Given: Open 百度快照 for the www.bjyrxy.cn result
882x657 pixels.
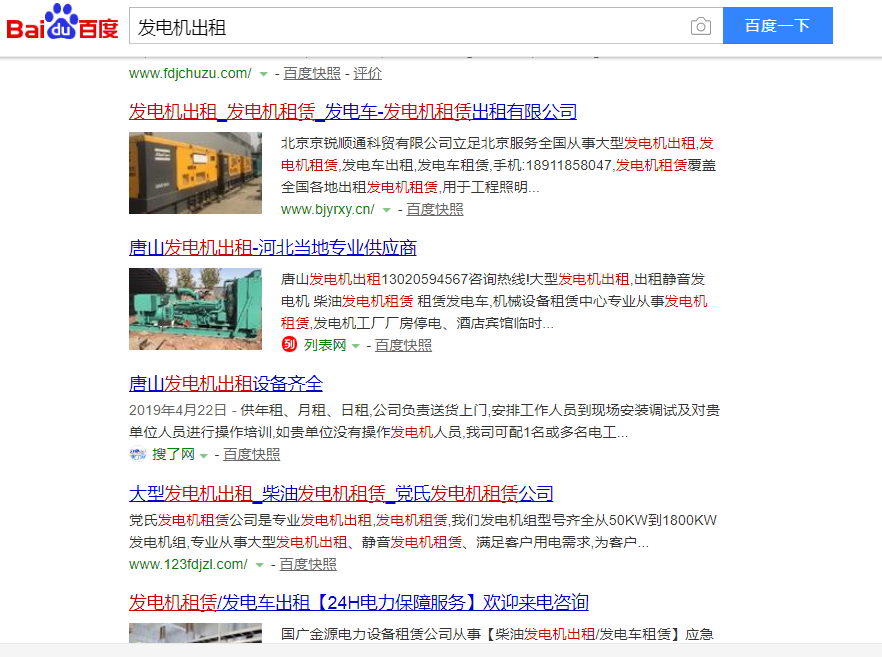Looking at the screenshot, I should tap(434, 209).
